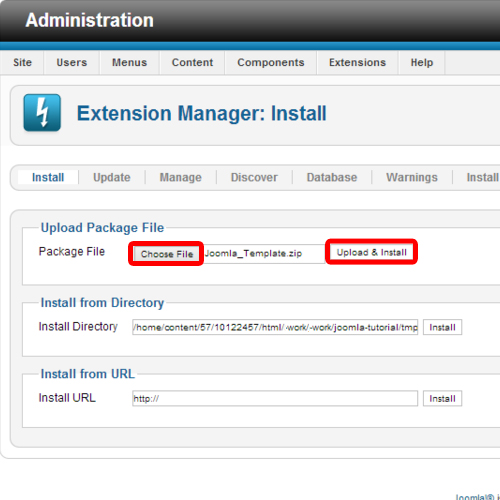Viewport: 500px width, 500px height.
Task: Click the Extension Manager lightning bolt icon
Action: pyautogui.click(x=42, y=113)
